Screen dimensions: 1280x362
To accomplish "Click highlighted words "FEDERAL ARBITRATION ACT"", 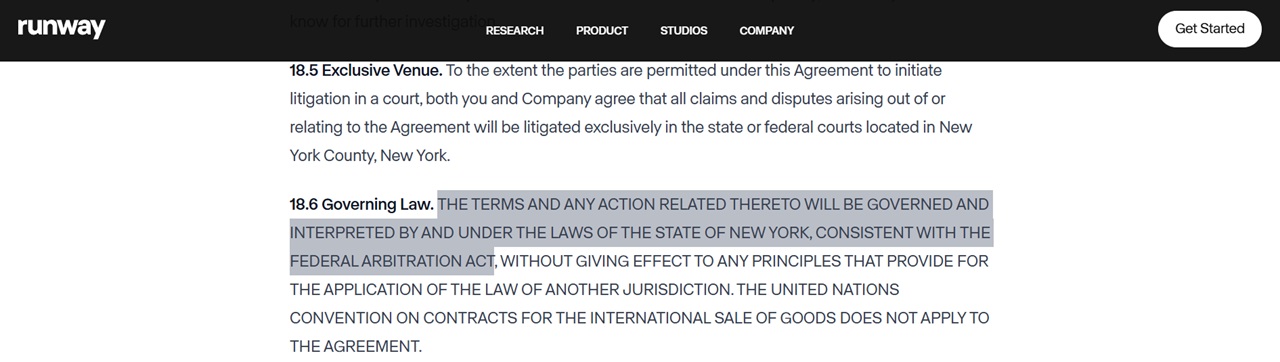I will (392, 261).
